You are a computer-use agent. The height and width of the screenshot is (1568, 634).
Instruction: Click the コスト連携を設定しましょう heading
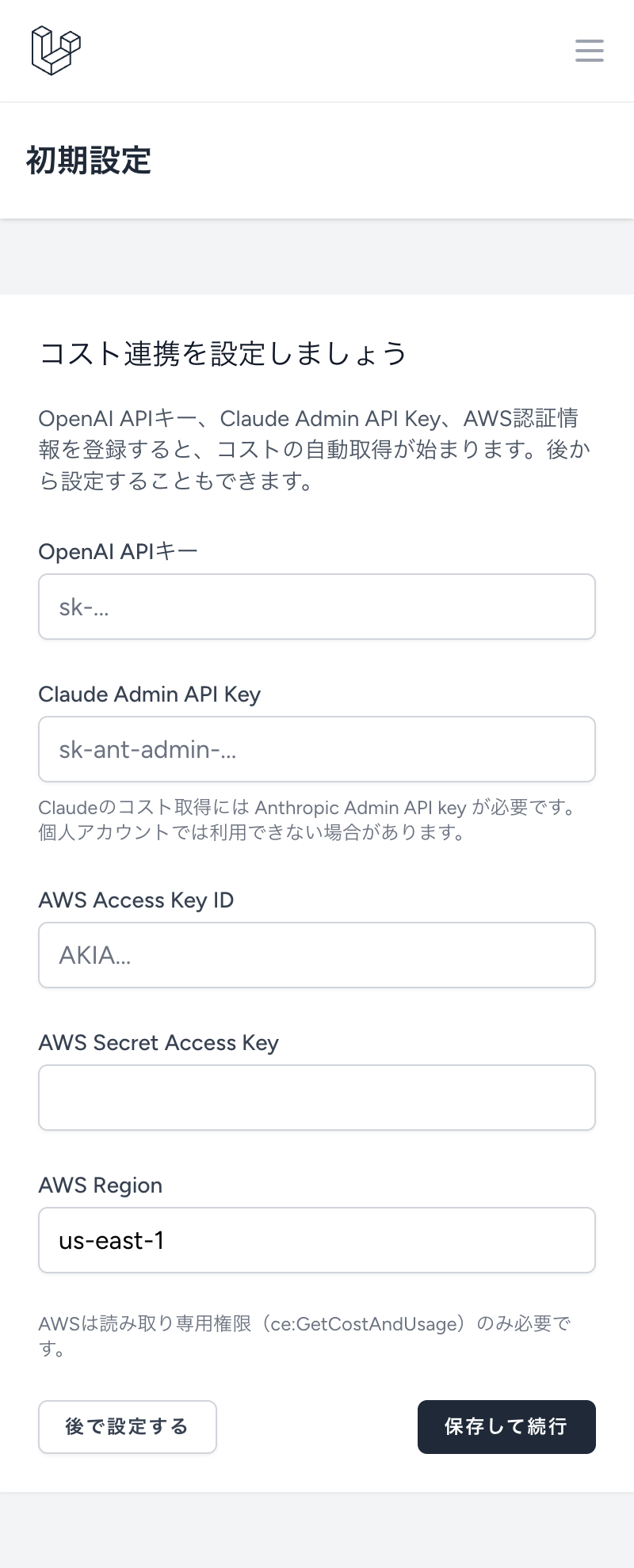(x=223, y=353)
